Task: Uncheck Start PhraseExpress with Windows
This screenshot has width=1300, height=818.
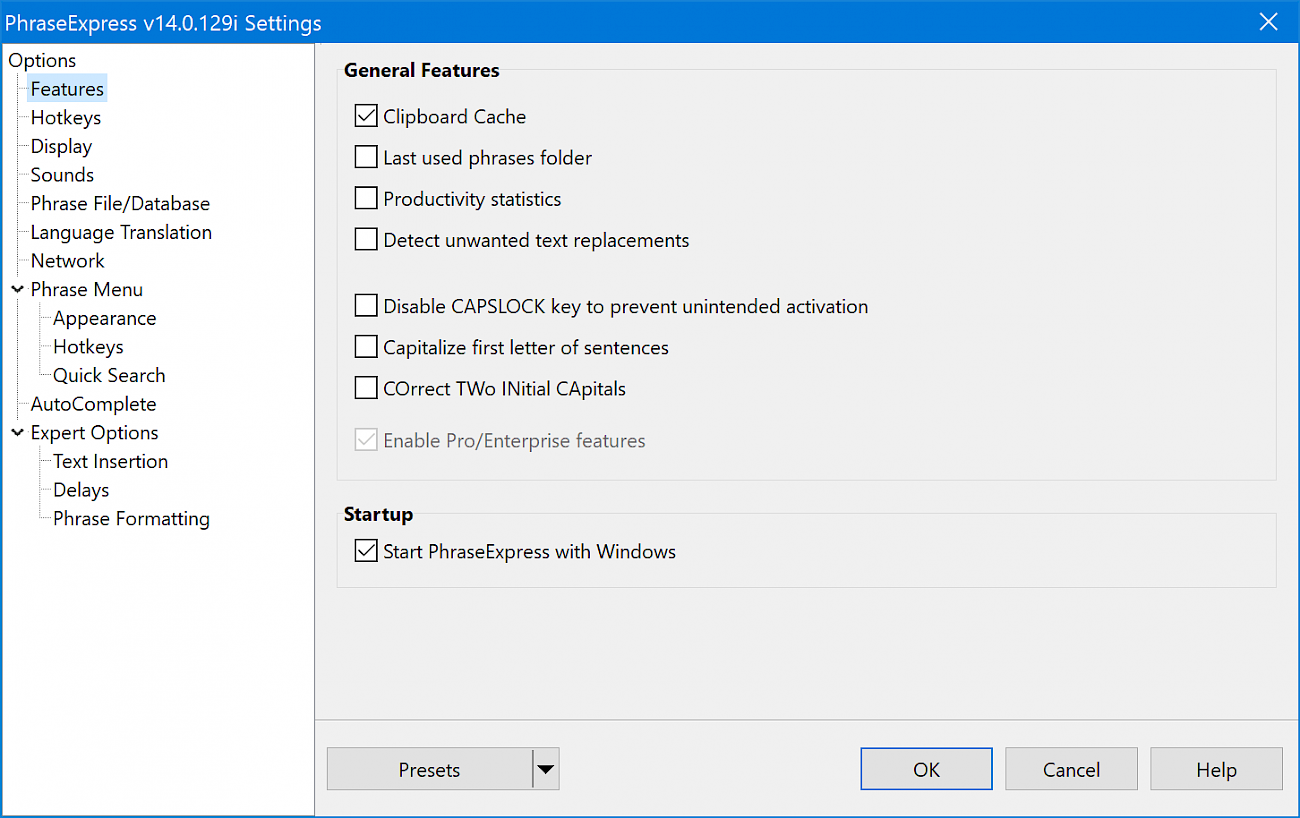Action: (x=366, y=550)
